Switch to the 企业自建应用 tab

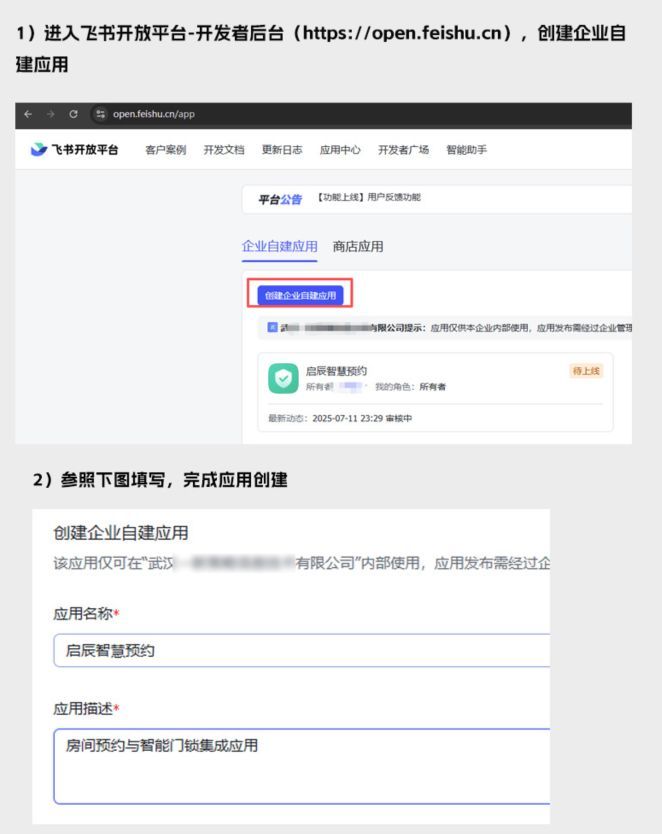coord(279,246)
